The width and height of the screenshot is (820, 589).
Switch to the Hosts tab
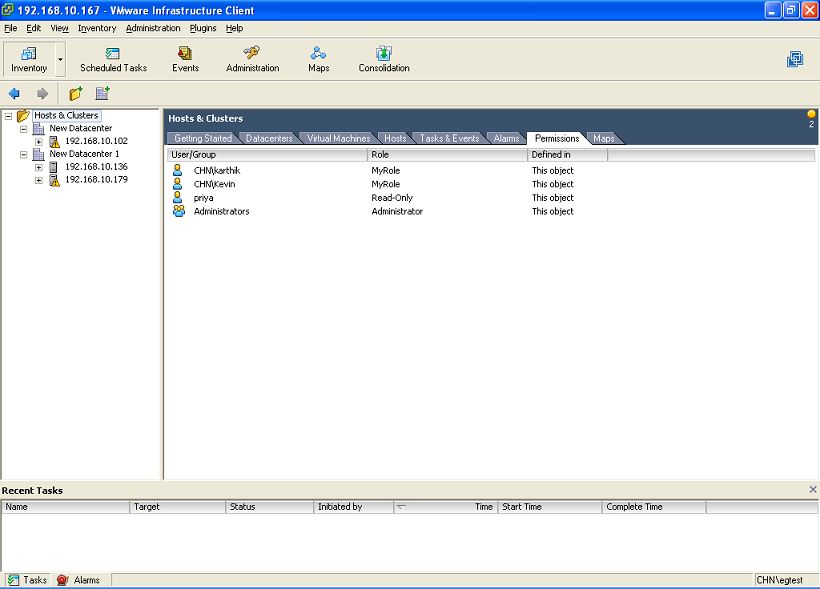pyautogui.click(x=395, y=139)
